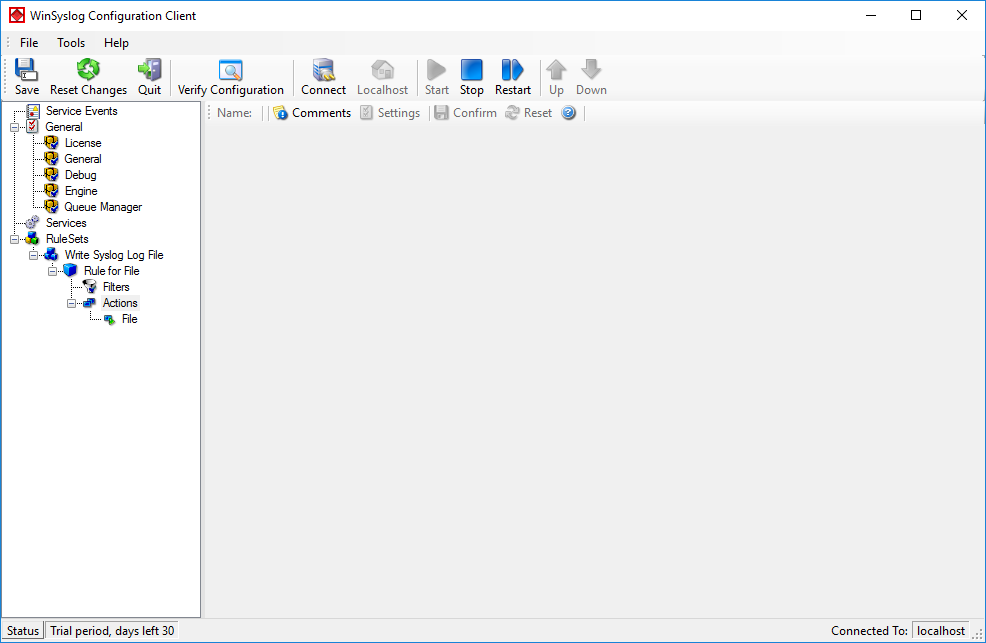This screenshot has width=986, height=643.
Task: Collapse the RuleSets tree node
Action: coord(14,239)
